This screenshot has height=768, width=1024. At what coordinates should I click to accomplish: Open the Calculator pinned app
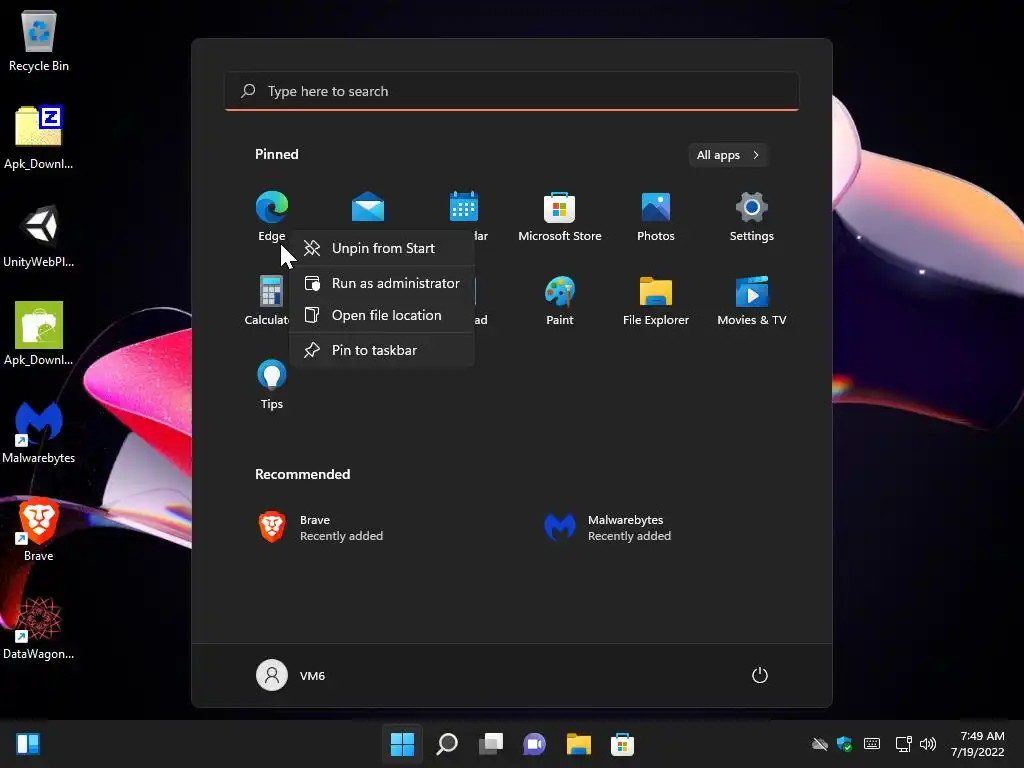[268, 300]
